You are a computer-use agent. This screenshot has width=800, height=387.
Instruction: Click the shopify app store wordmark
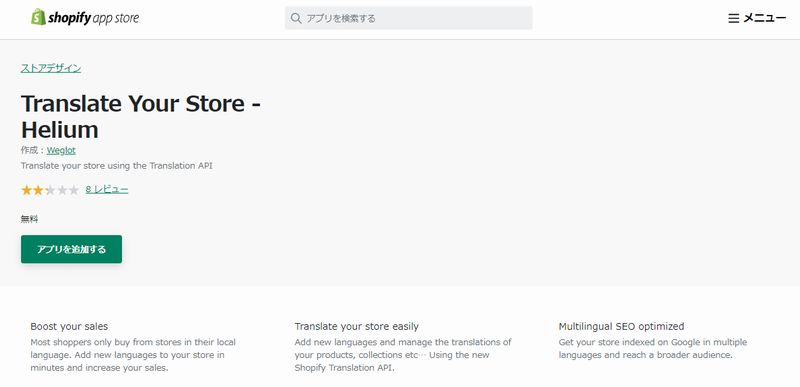point(93,18)
